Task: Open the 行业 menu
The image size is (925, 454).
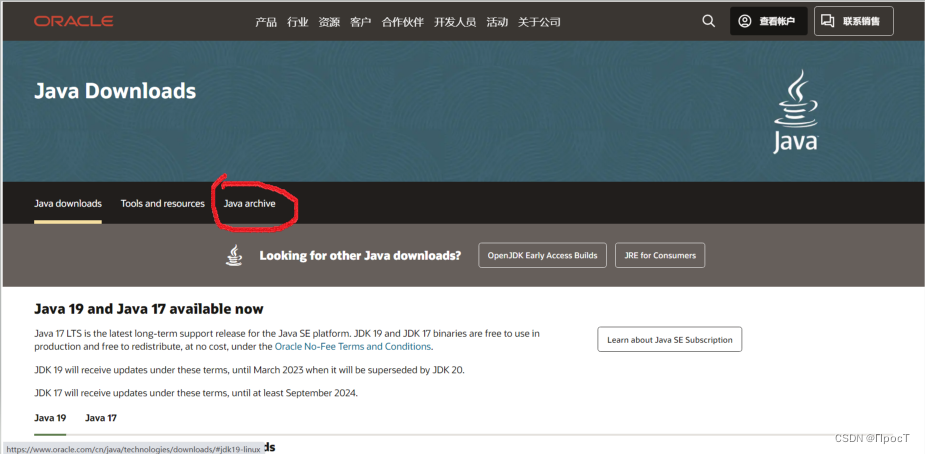Action: click(x=298, y=22)
